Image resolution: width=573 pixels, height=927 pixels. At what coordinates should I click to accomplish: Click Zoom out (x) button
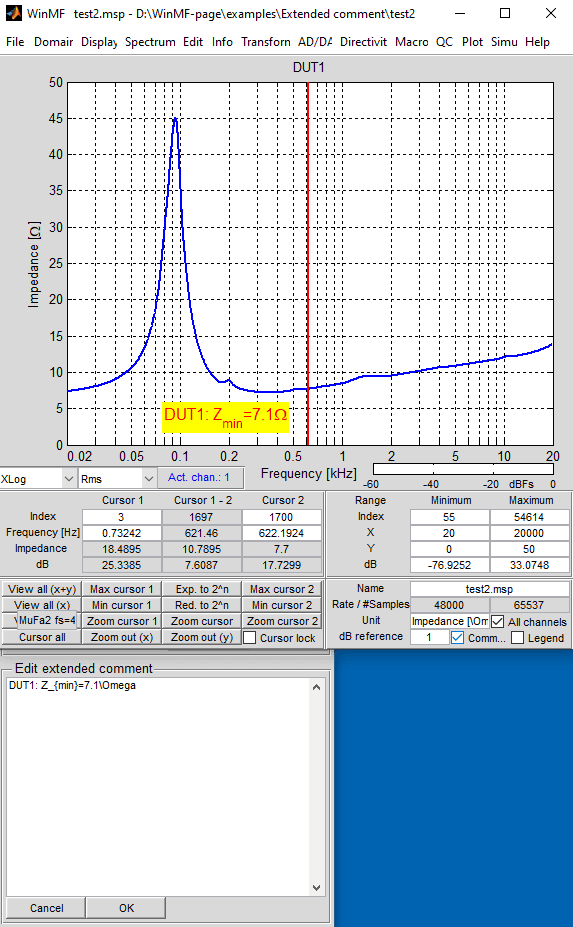(122, 637)
